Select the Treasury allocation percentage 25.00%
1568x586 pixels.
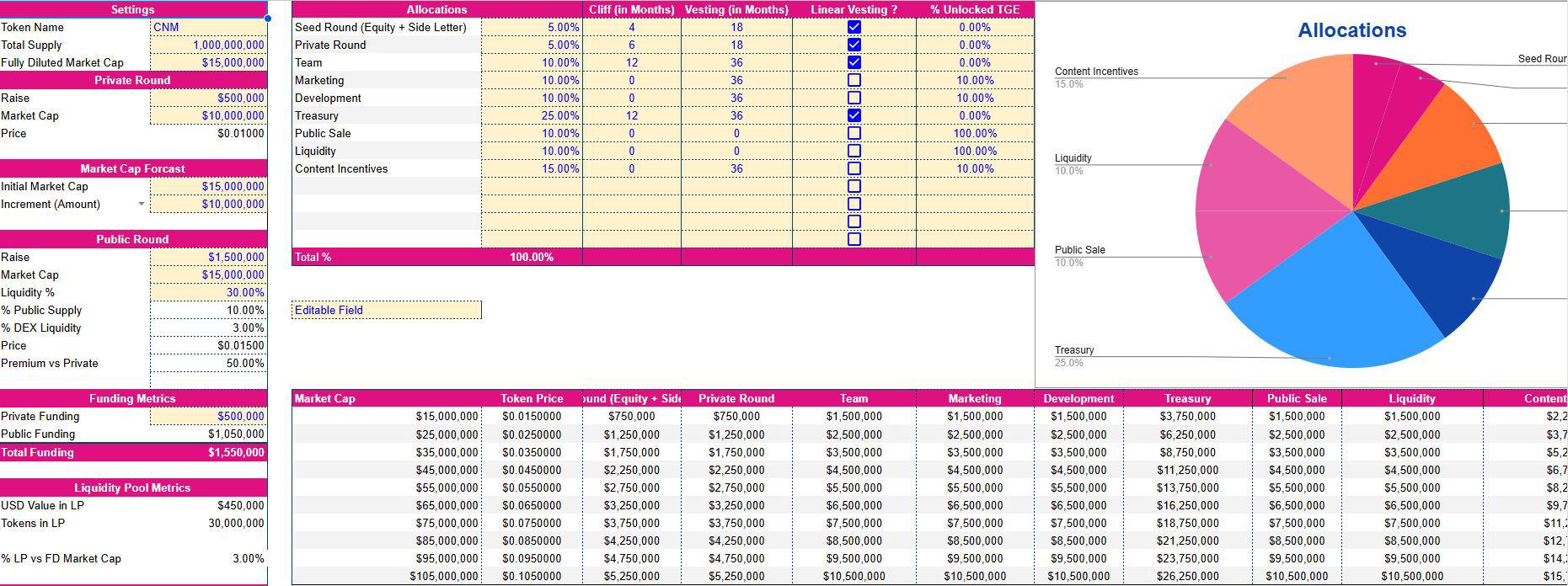click(x=531, y=115)
